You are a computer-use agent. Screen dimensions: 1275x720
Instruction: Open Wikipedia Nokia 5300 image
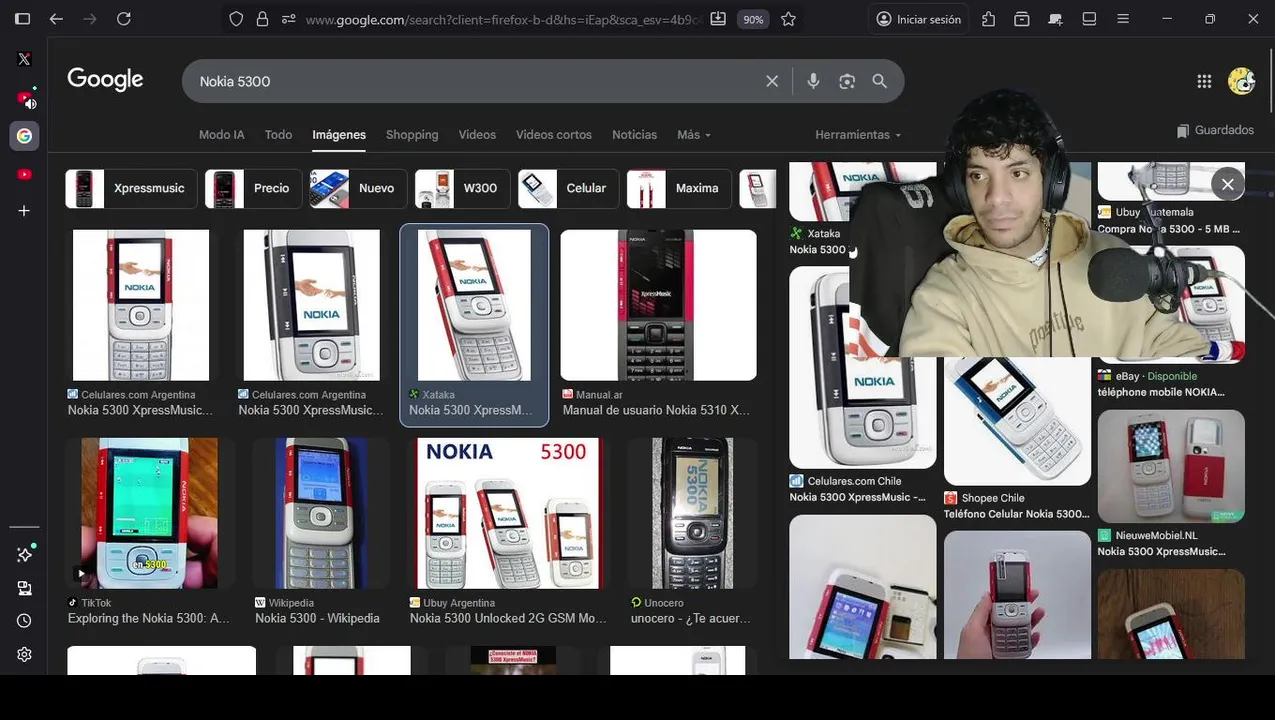(321, 513)
